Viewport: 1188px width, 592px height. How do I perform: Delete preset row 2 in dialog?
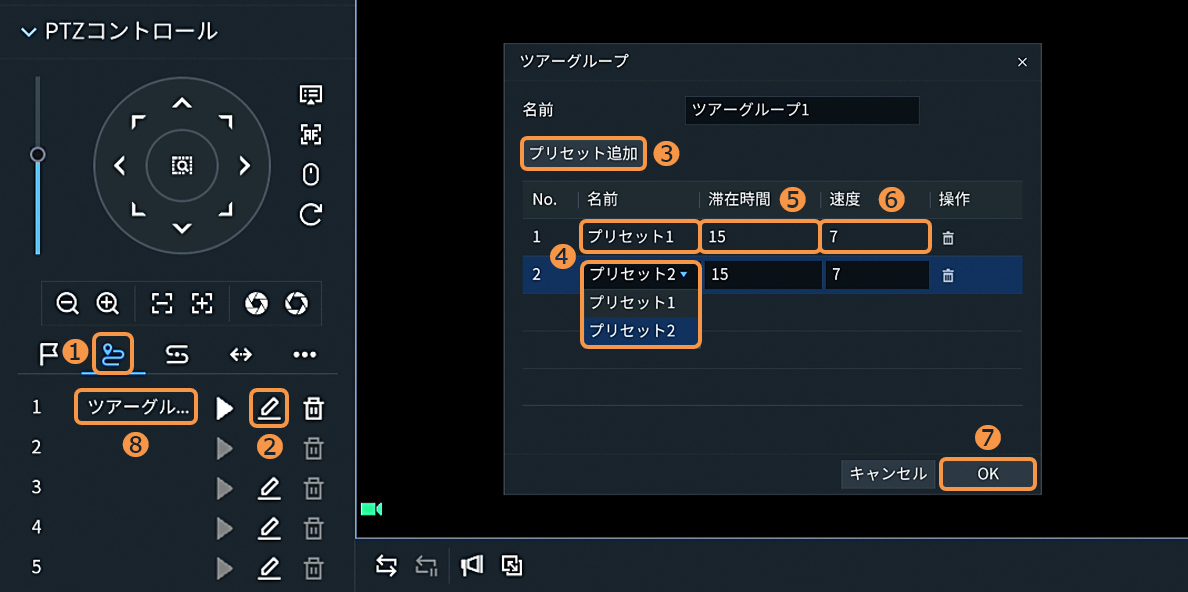(x=948, y=275)
